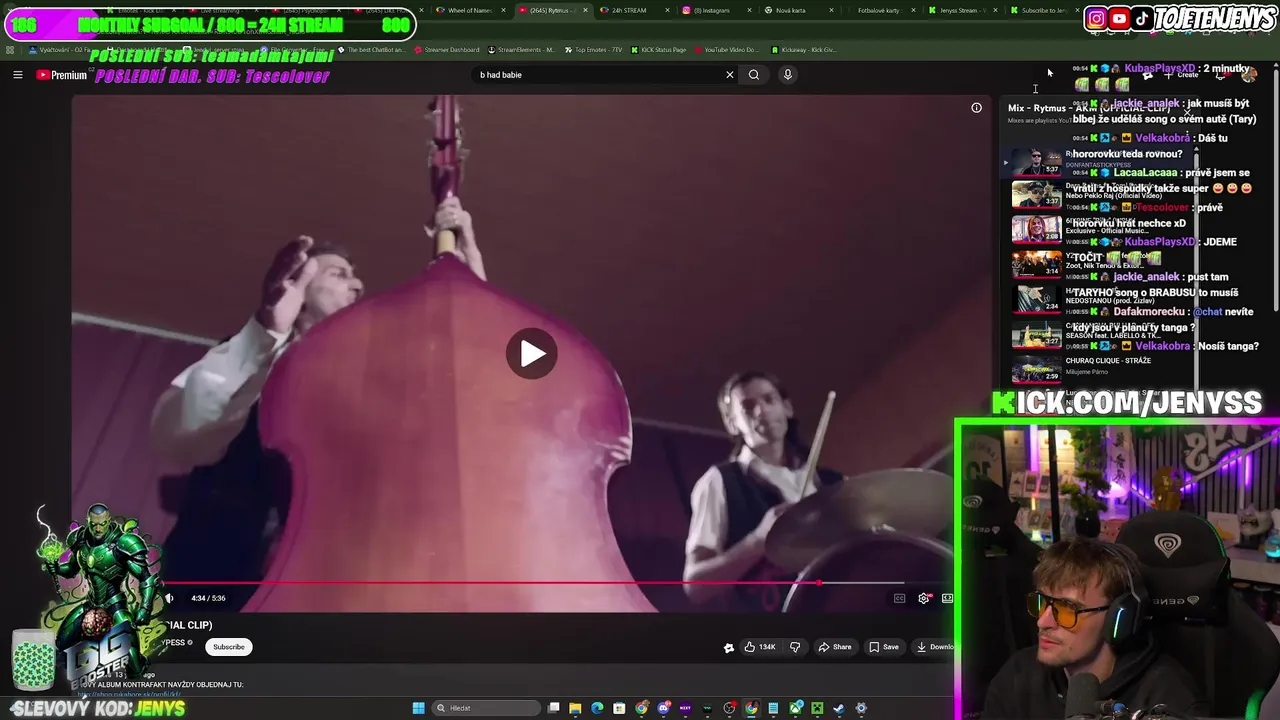This screenshot has width=1280, height=720.
Task: Click the magnifier search button
Action: [754, 75]
